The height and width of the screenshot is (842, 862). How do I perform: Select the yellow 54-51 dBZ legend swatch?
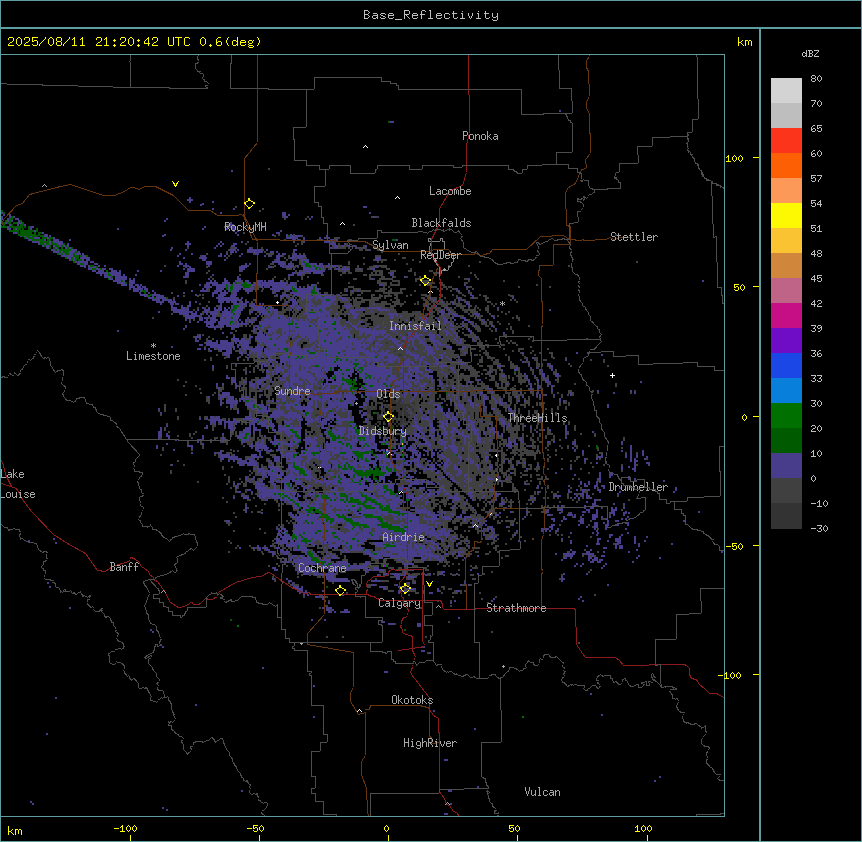[786, 215]
